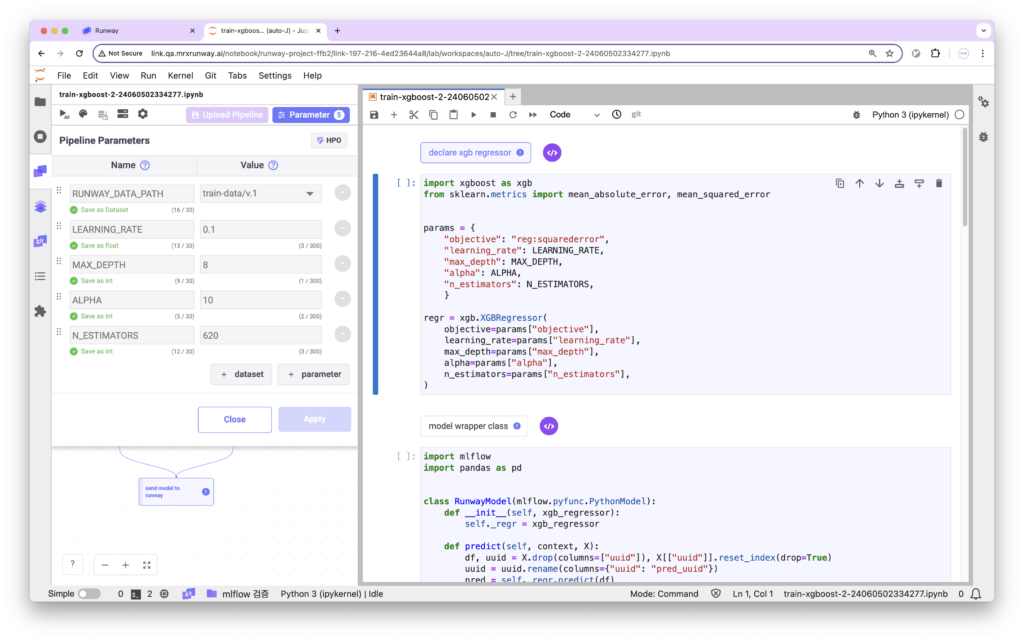1024x641 pixels.
Task: Edit the N_ESTIMATORS value field
Action: point(261,336)
